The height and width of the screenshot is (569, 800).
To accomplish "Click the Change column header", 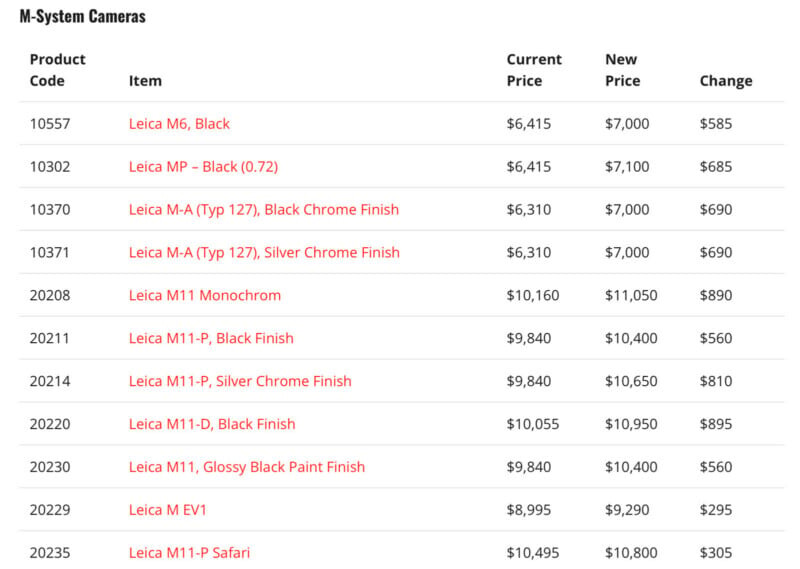I will coord(725,81).
